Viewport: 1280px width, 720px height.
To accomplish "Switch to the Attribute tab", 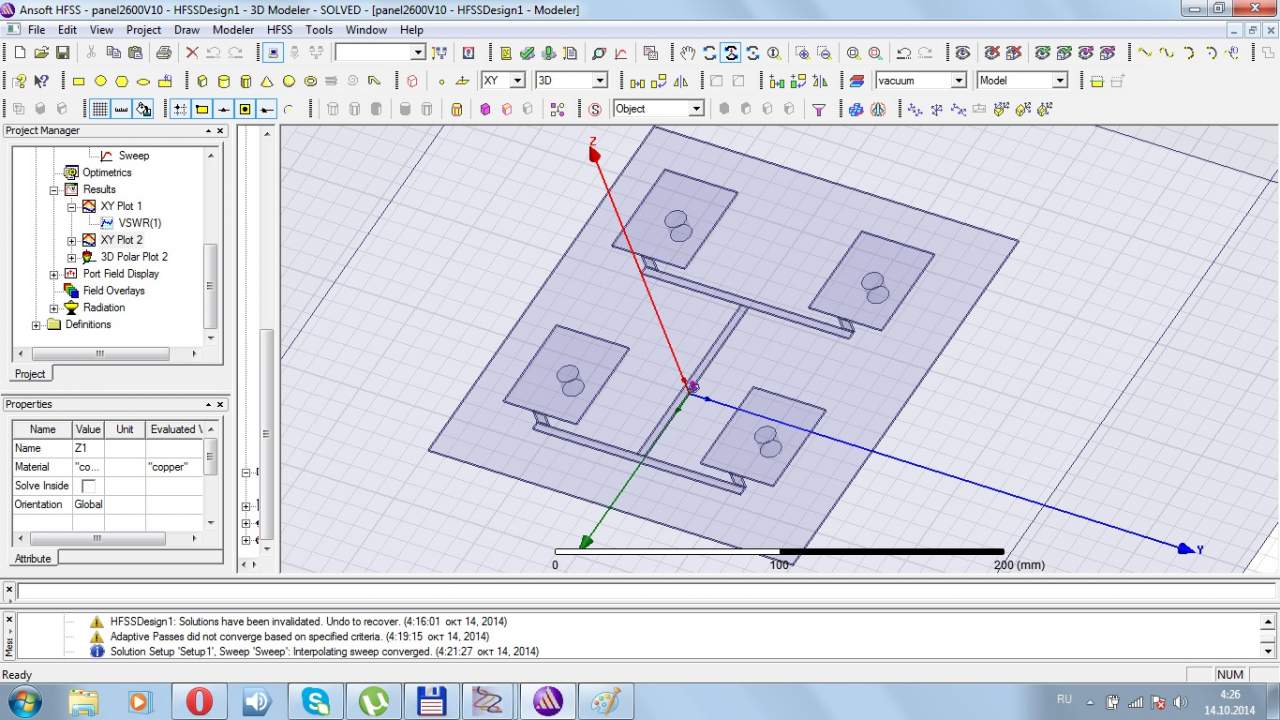I will pos(33,559).
